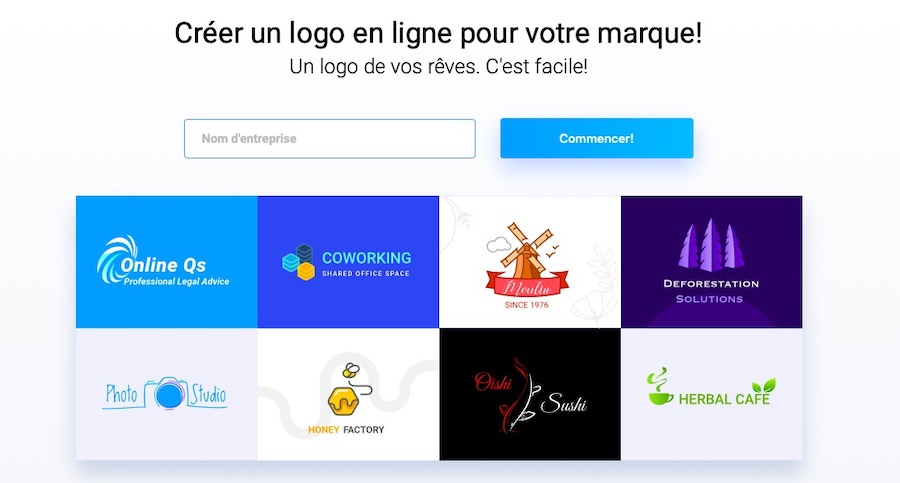Click the koi fish icon in Oishi Sushi
Screen dimensions: 900x483
[x=518, y=396]
